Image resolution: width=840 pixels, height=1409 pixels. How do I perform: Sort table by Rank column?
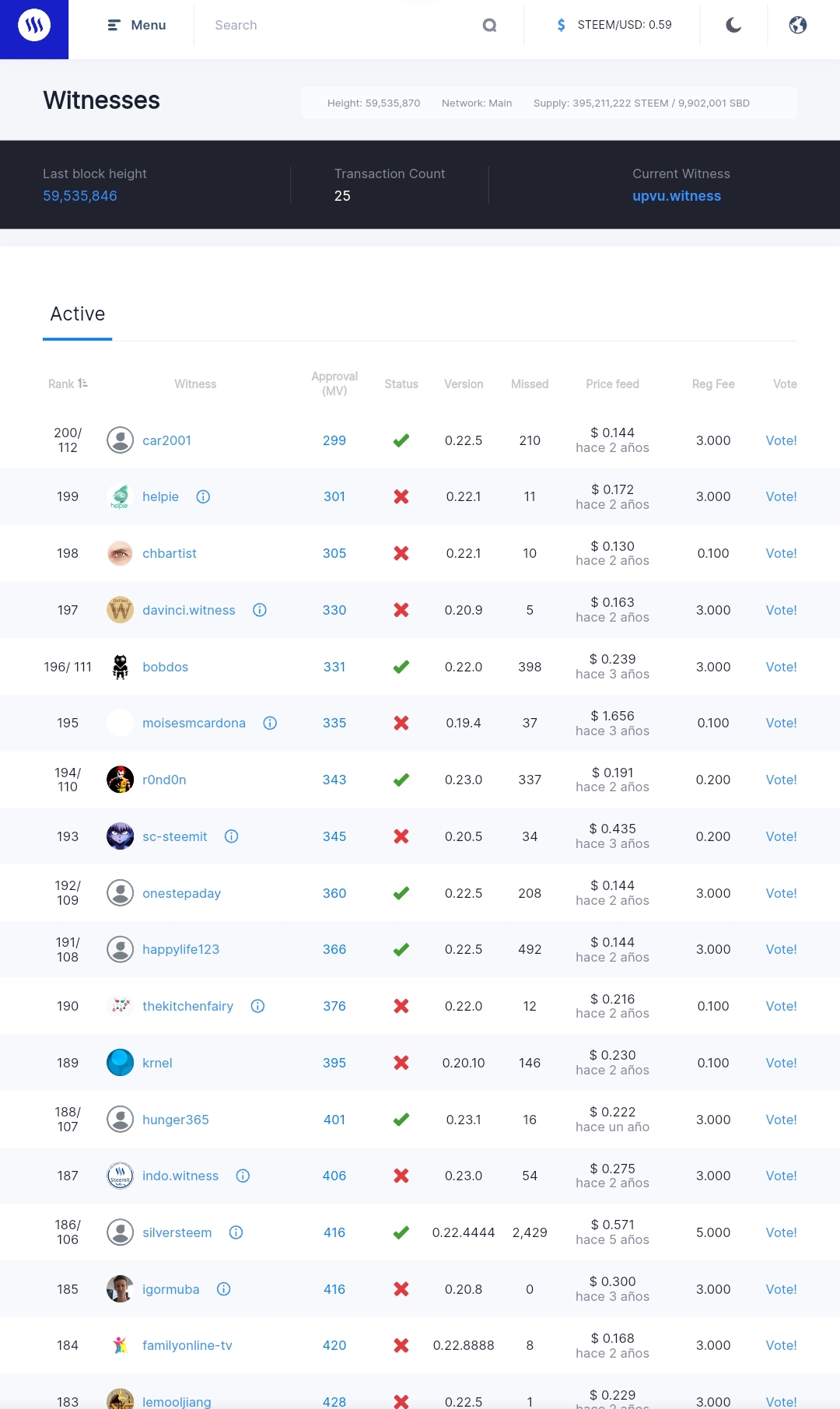pos(68,384)
